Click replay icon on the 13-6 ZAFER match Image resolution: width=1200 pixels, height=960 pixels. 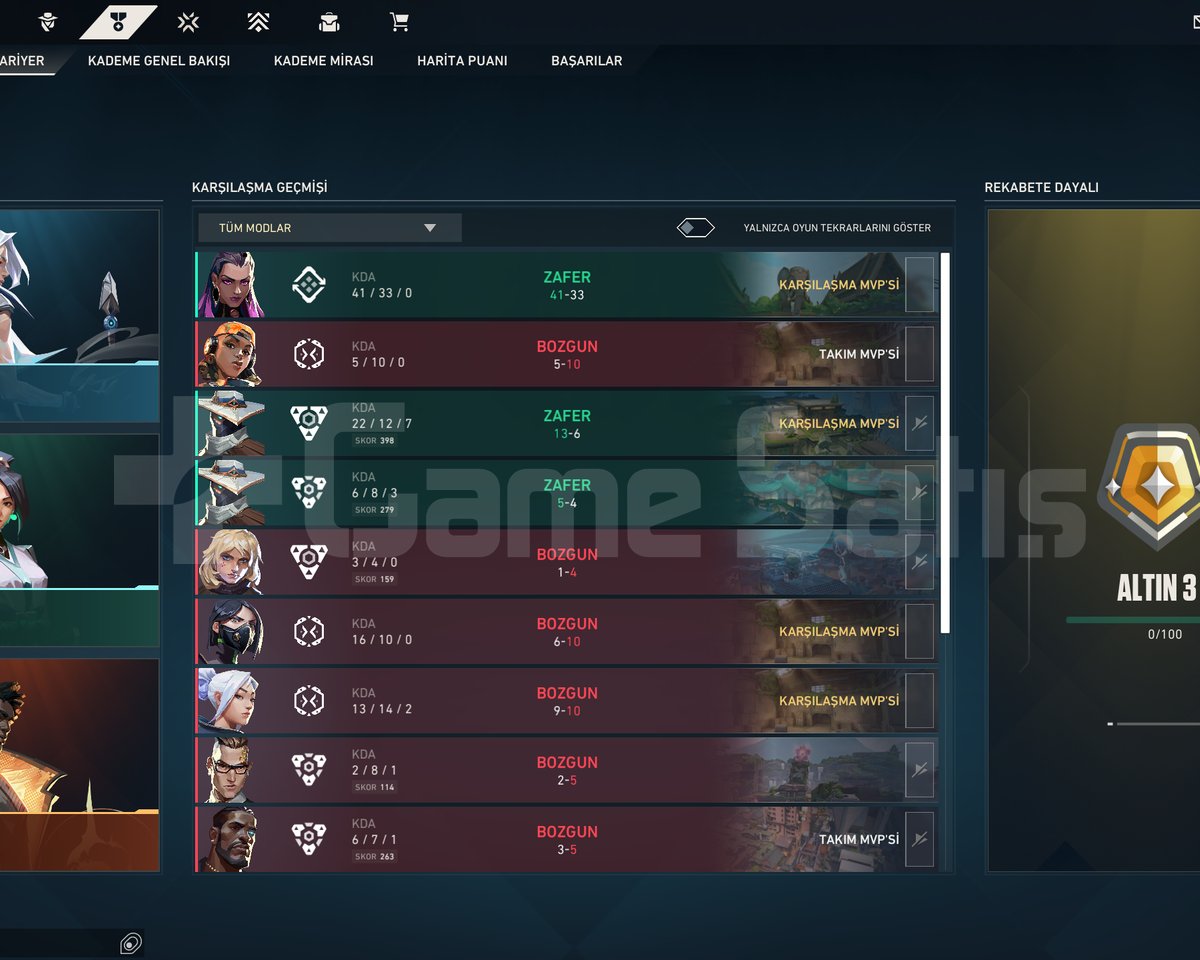(919, 423)
